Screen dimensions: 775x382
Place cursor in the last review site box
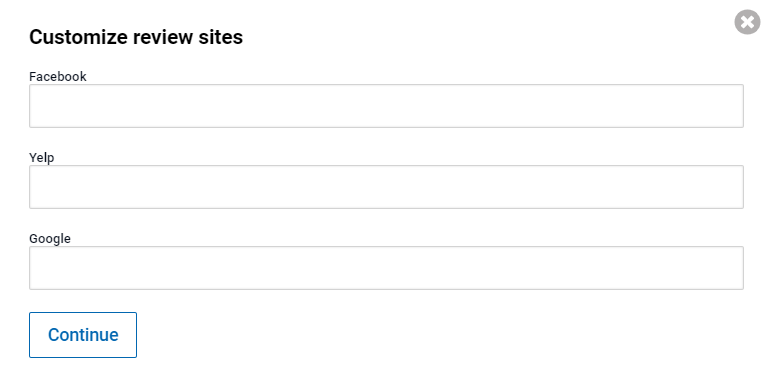click(386, 268)
